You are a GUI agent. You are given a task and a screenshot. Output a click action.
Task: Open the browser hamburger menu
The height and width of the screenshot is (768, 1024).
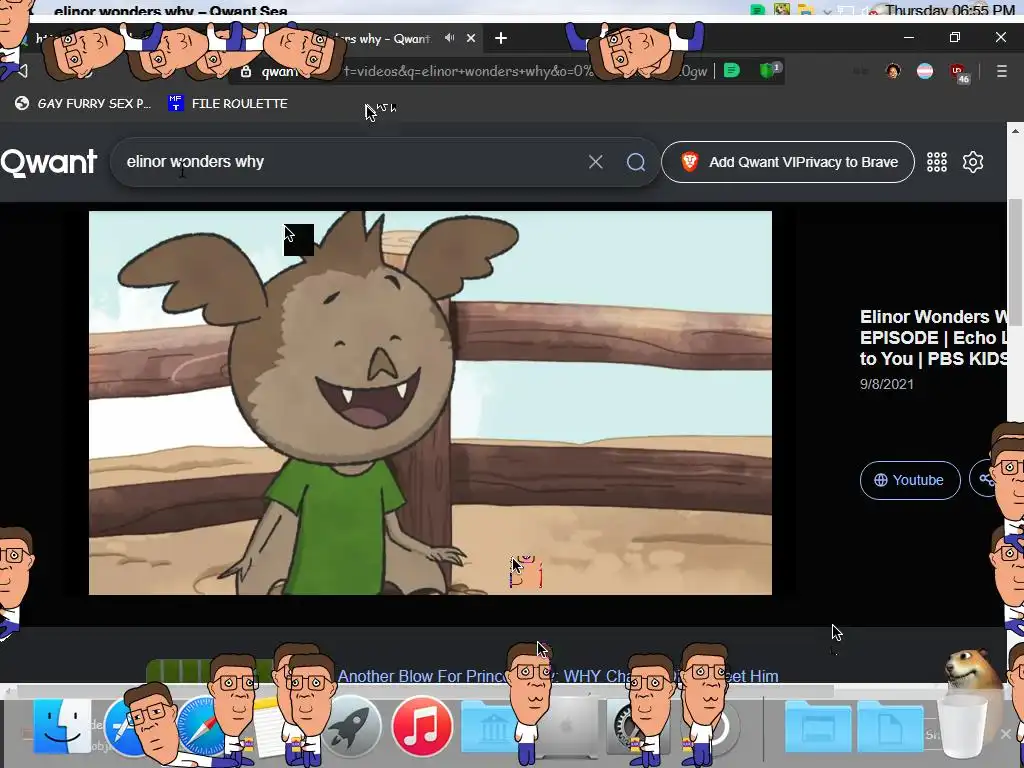click(x=1002, y=71)
